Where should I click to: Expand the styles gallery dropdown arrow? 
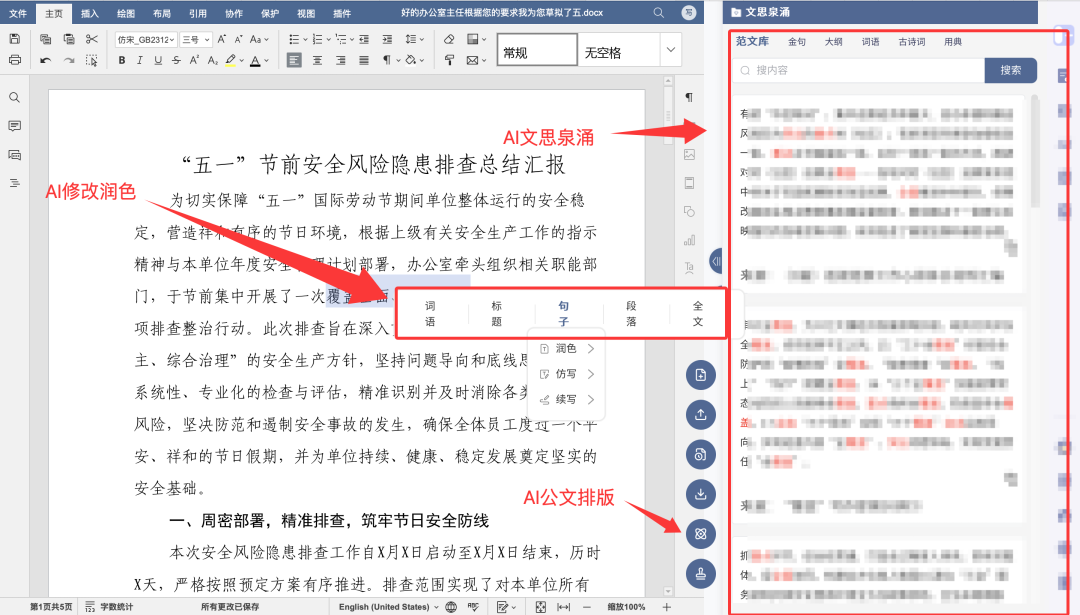pyautogui.click(x=670, y=50)
